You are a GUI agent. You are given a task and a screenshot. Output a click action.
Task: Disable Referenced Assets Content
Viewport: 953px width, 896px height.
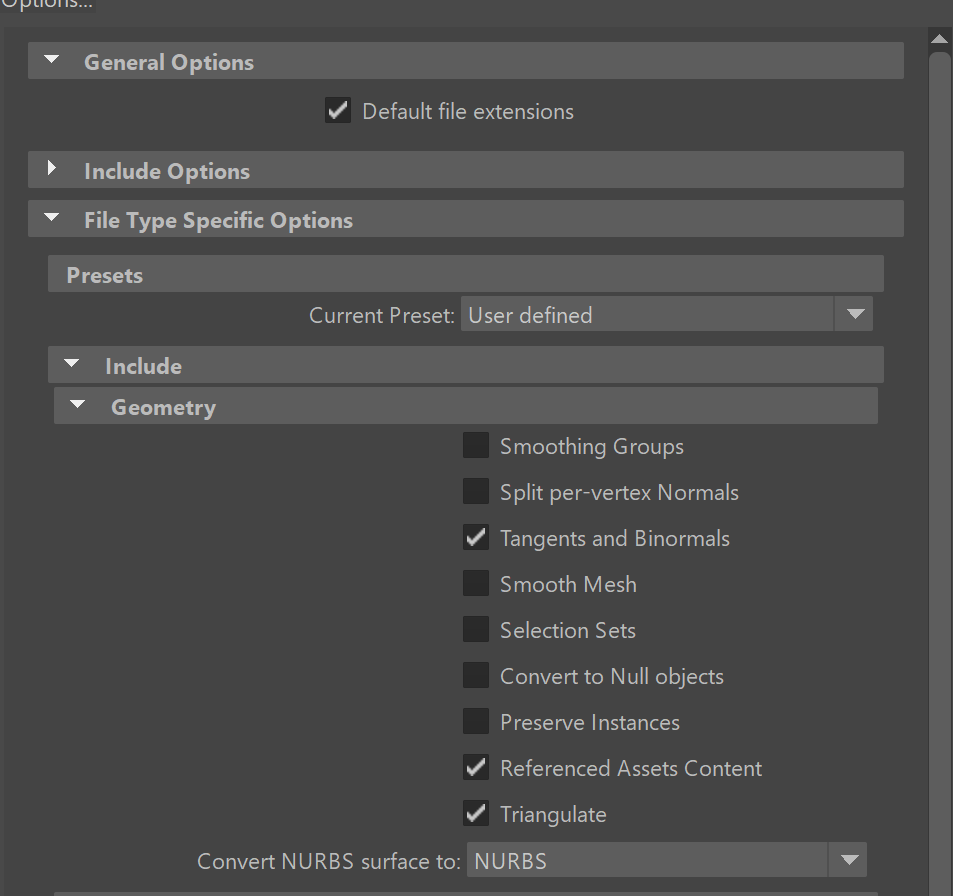[476, 767]
